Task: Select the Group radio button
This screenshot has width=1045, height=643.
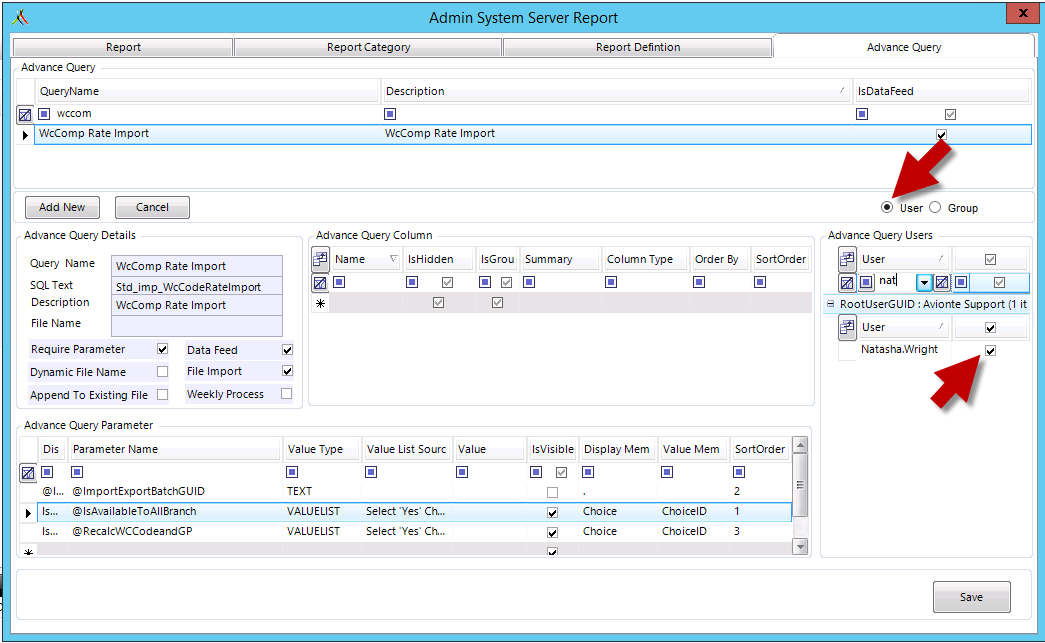Action: pyautogui.click(x=936, y=208)
